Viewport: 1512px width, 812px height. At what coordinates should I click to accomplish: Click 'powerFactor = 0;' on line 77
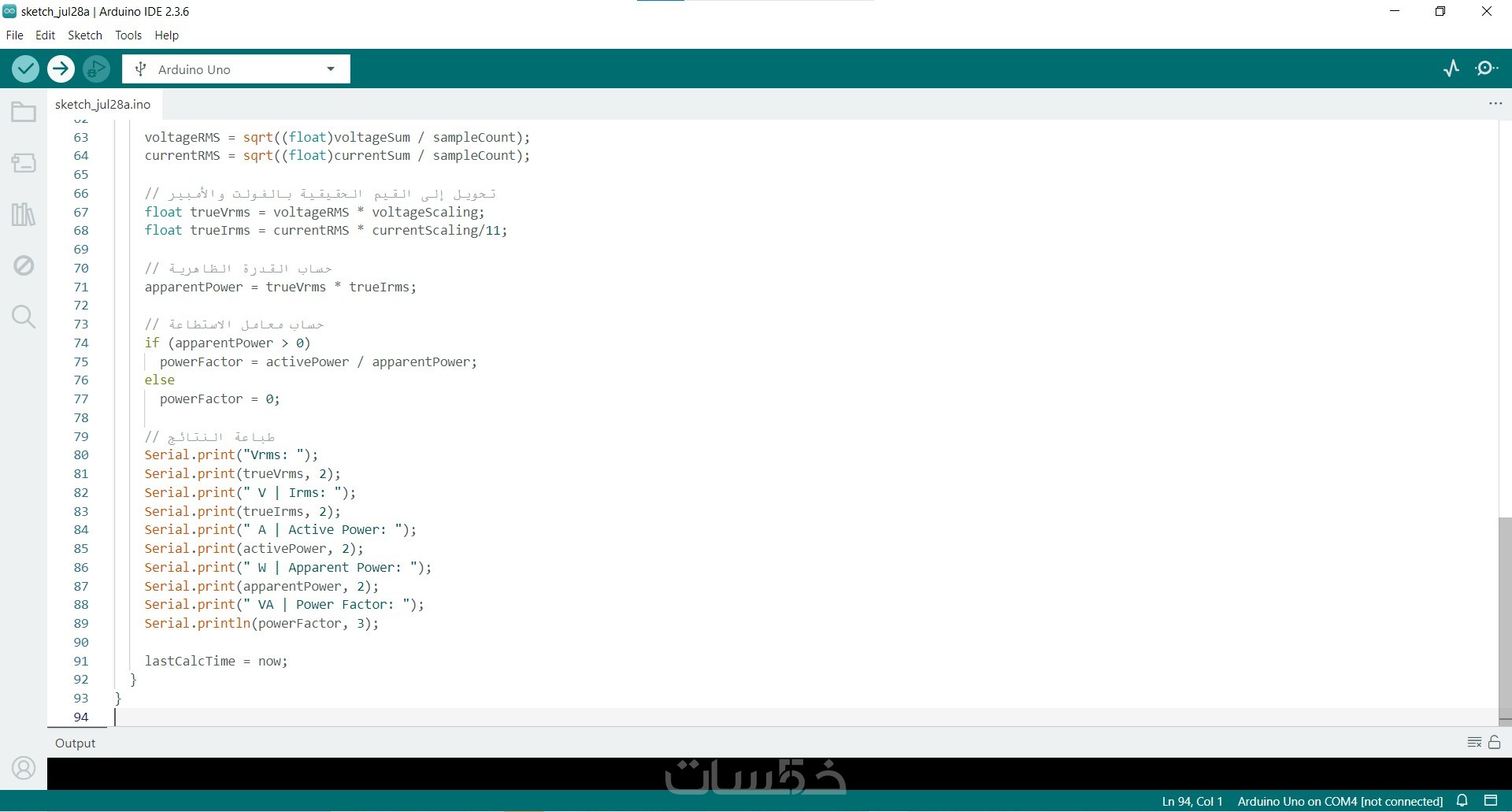220,399
